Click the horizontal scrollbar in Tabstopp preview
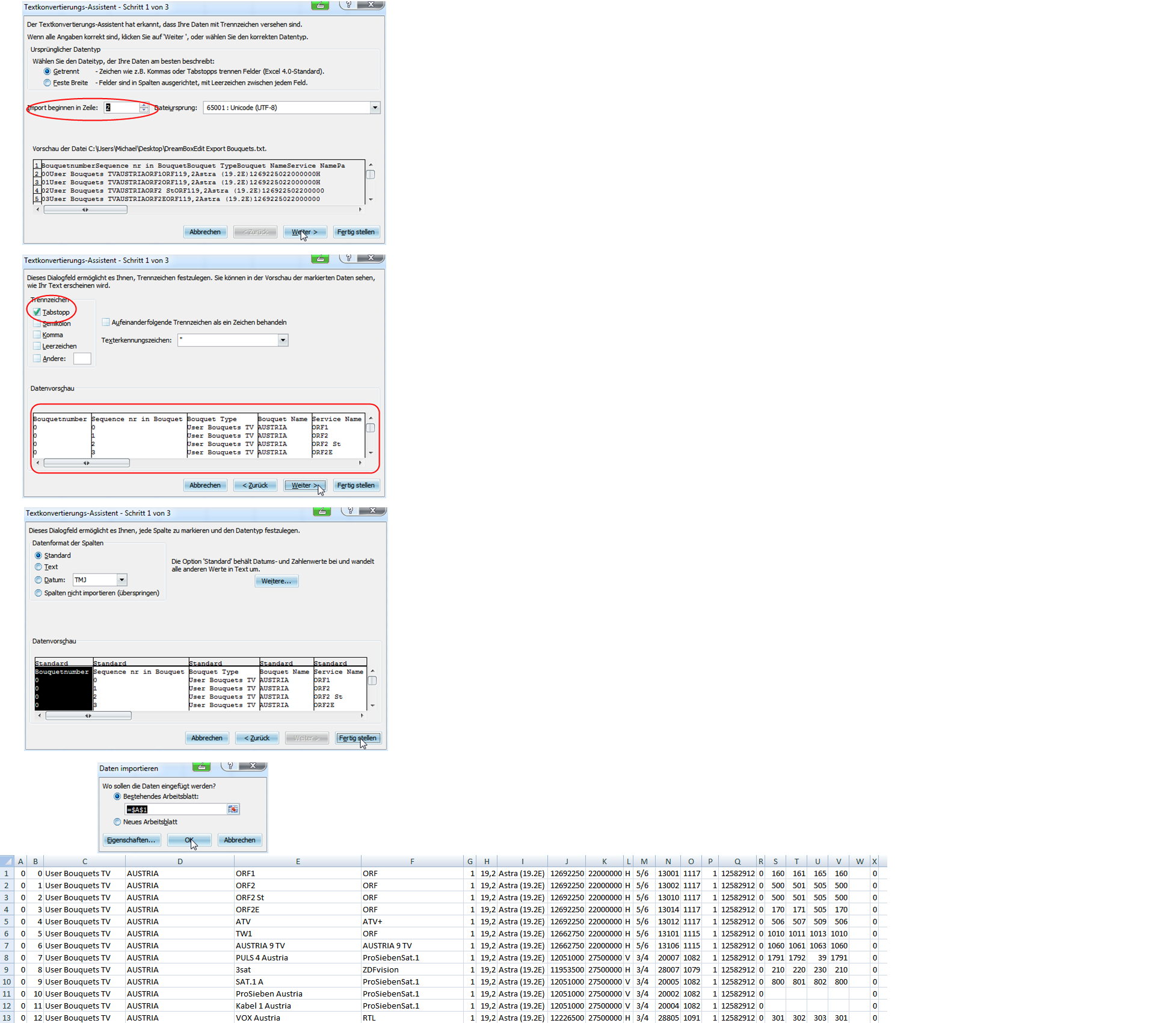The height and width of the screenshot is (1023, 1176). [x=87, y=463]
